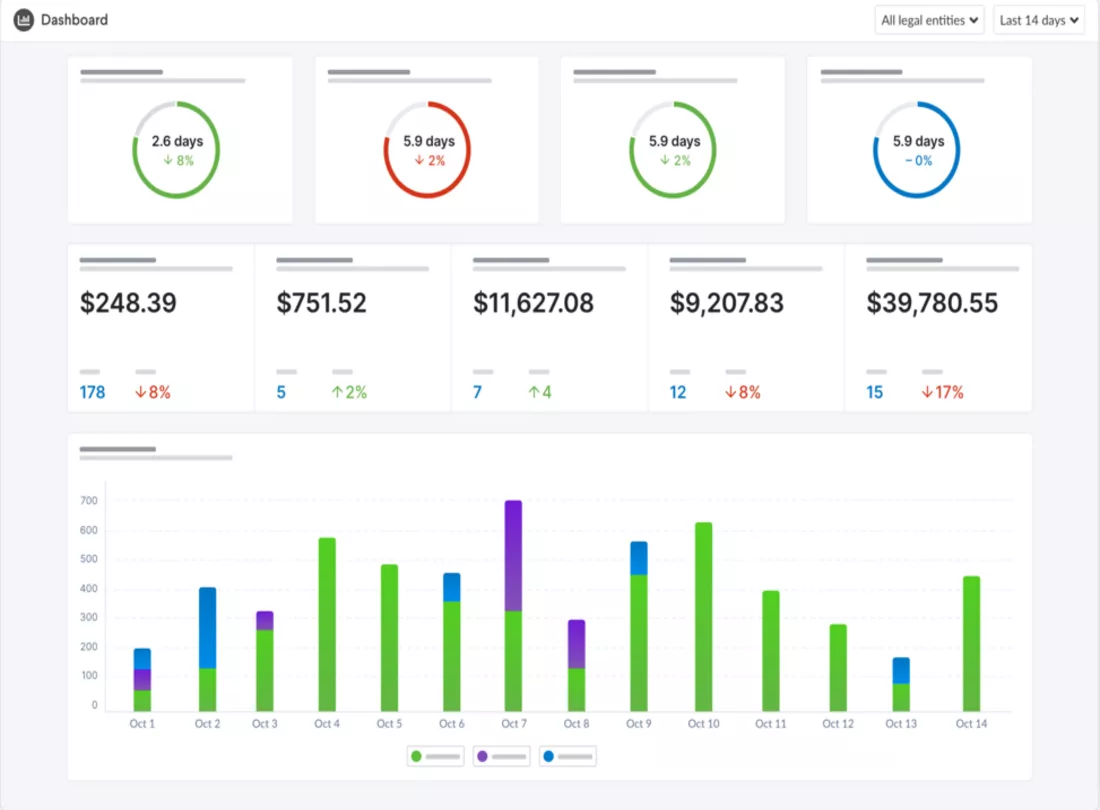This screenshot has height=810, width=1100.
Task: Select the green 5.9 days ring gauge
Action: click(x=673, y=149)
